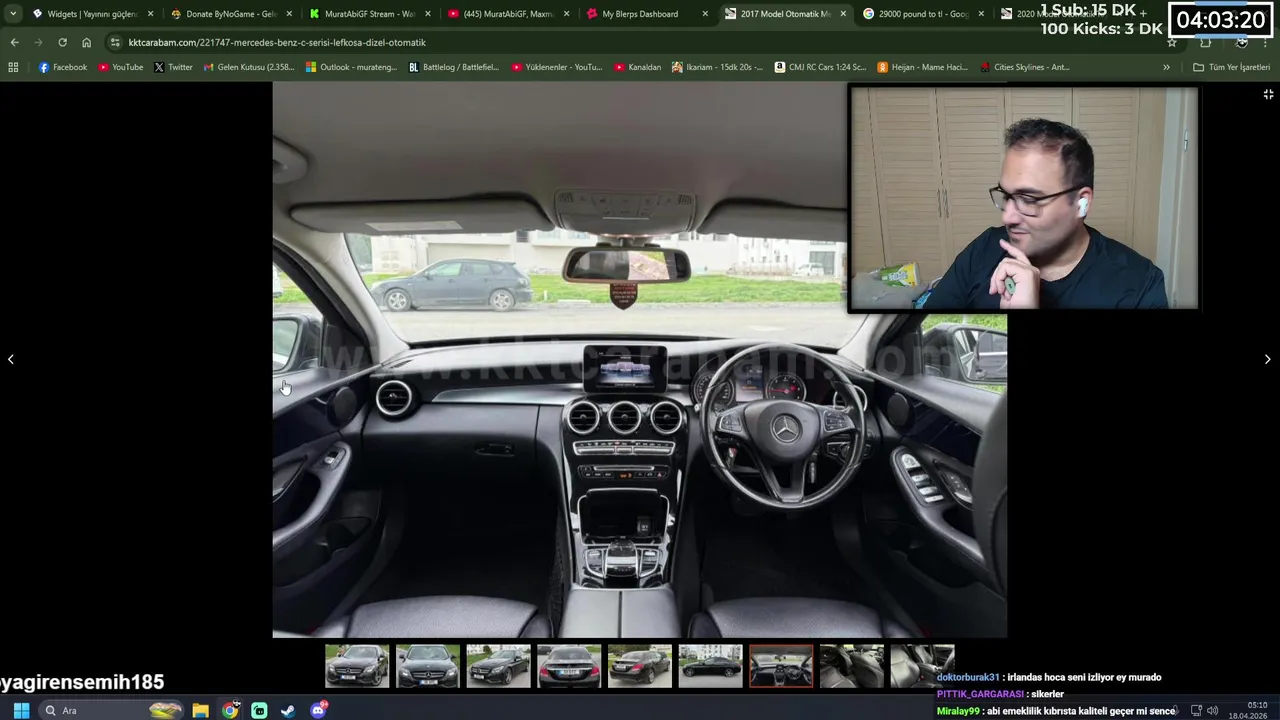Bookmark this page with the star icon
Screen dimensions: 1280x720
1172,42
